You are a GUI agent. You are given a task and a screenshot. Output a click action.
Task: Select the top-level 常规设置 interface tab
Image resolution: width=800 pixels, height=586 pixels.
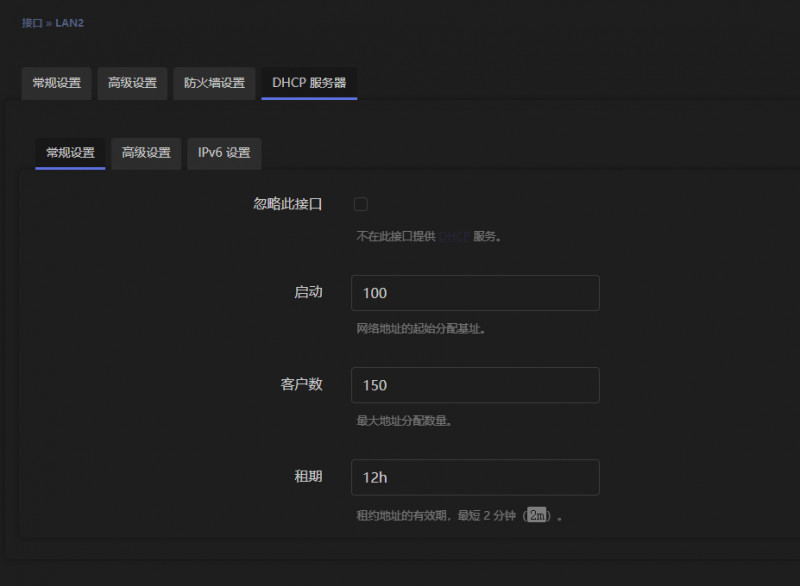tap(56, 83)
